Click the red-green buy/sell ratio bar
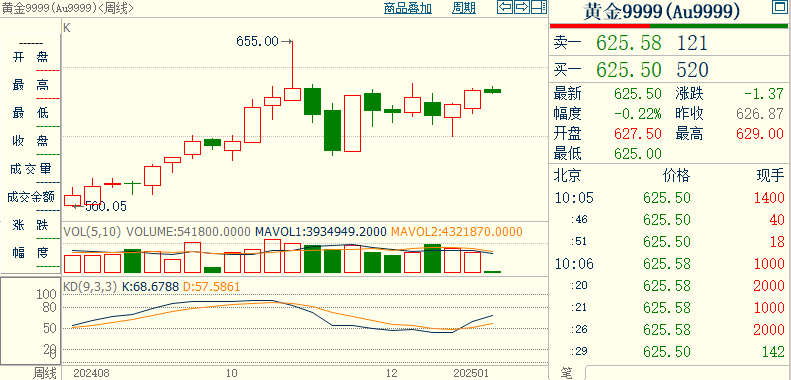This screenshot has width=791, height=380. [670, 26]
